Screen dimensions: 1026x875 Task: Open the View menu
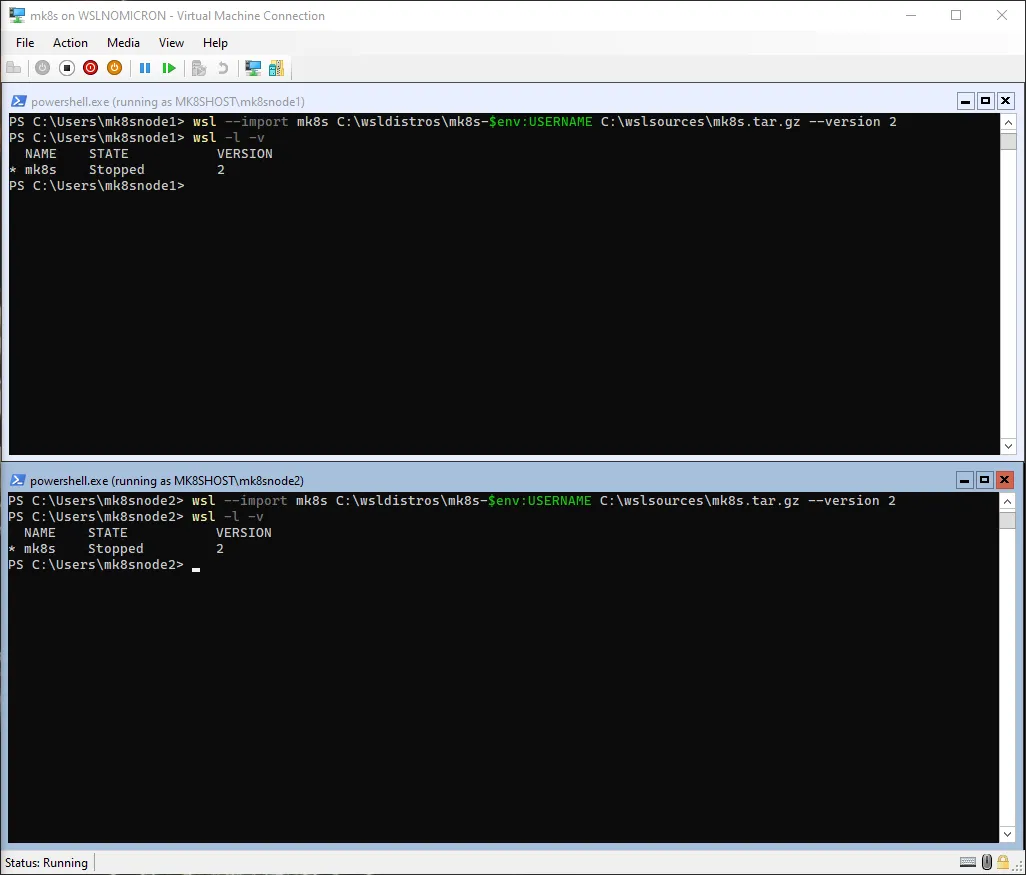(171, 43)
